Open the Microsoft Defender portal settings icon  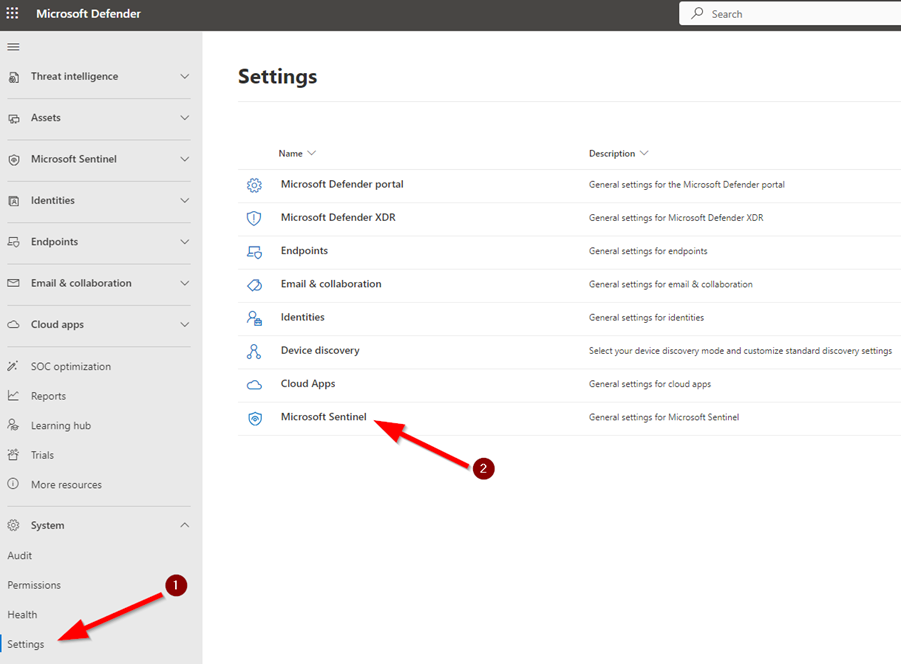point(254,184)
